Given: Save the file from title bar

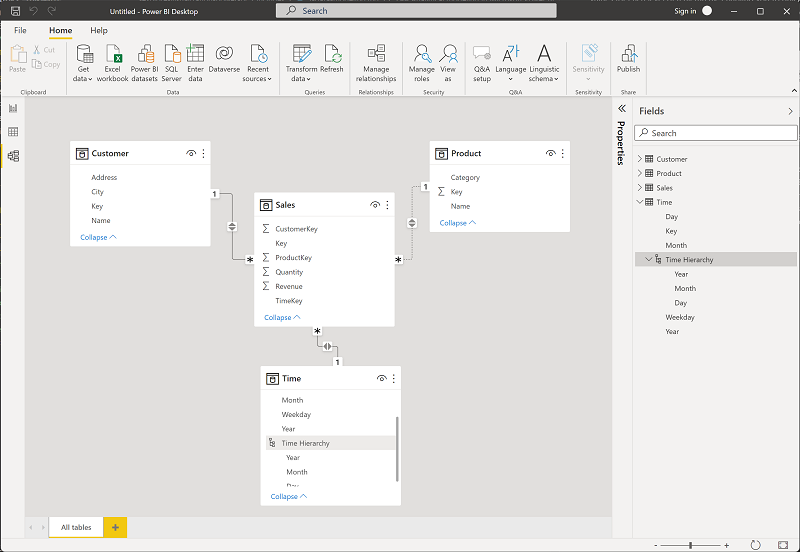Looking at the screenshot, I should click(x=15, y=11).
